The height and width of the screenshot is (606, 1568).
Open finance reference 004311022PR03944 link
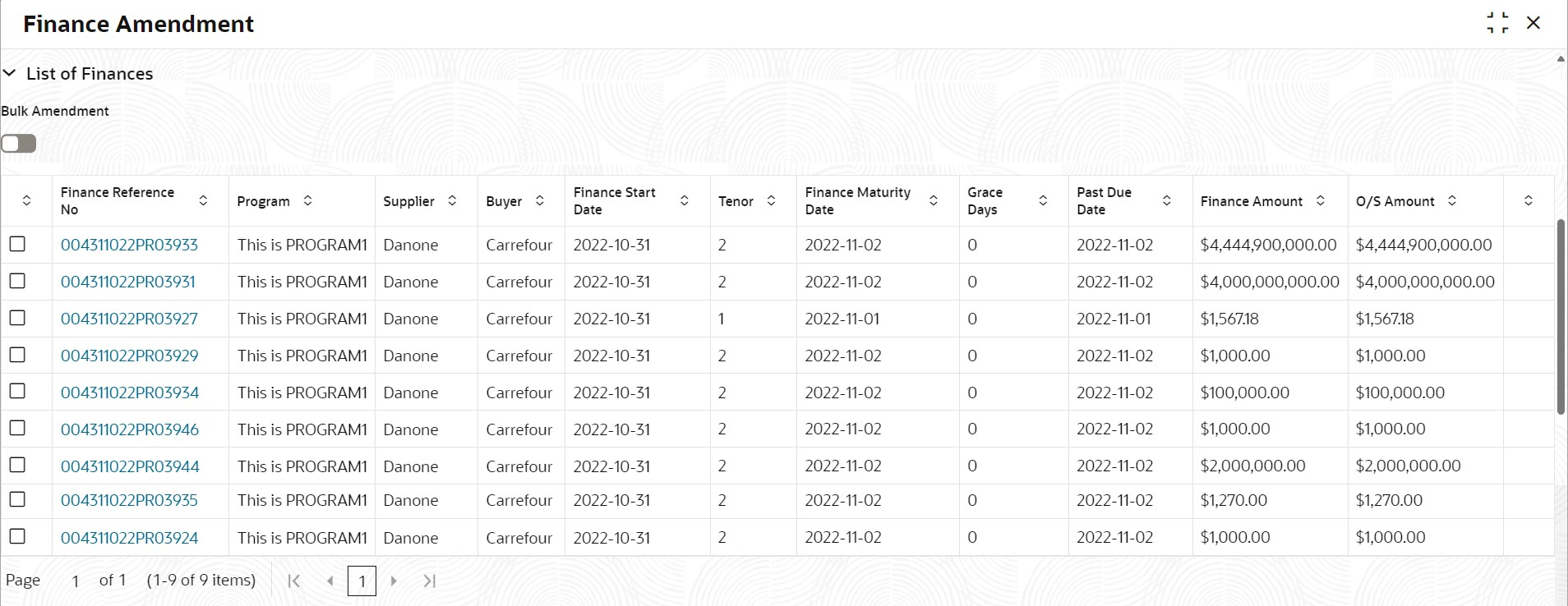pos(130,466)
